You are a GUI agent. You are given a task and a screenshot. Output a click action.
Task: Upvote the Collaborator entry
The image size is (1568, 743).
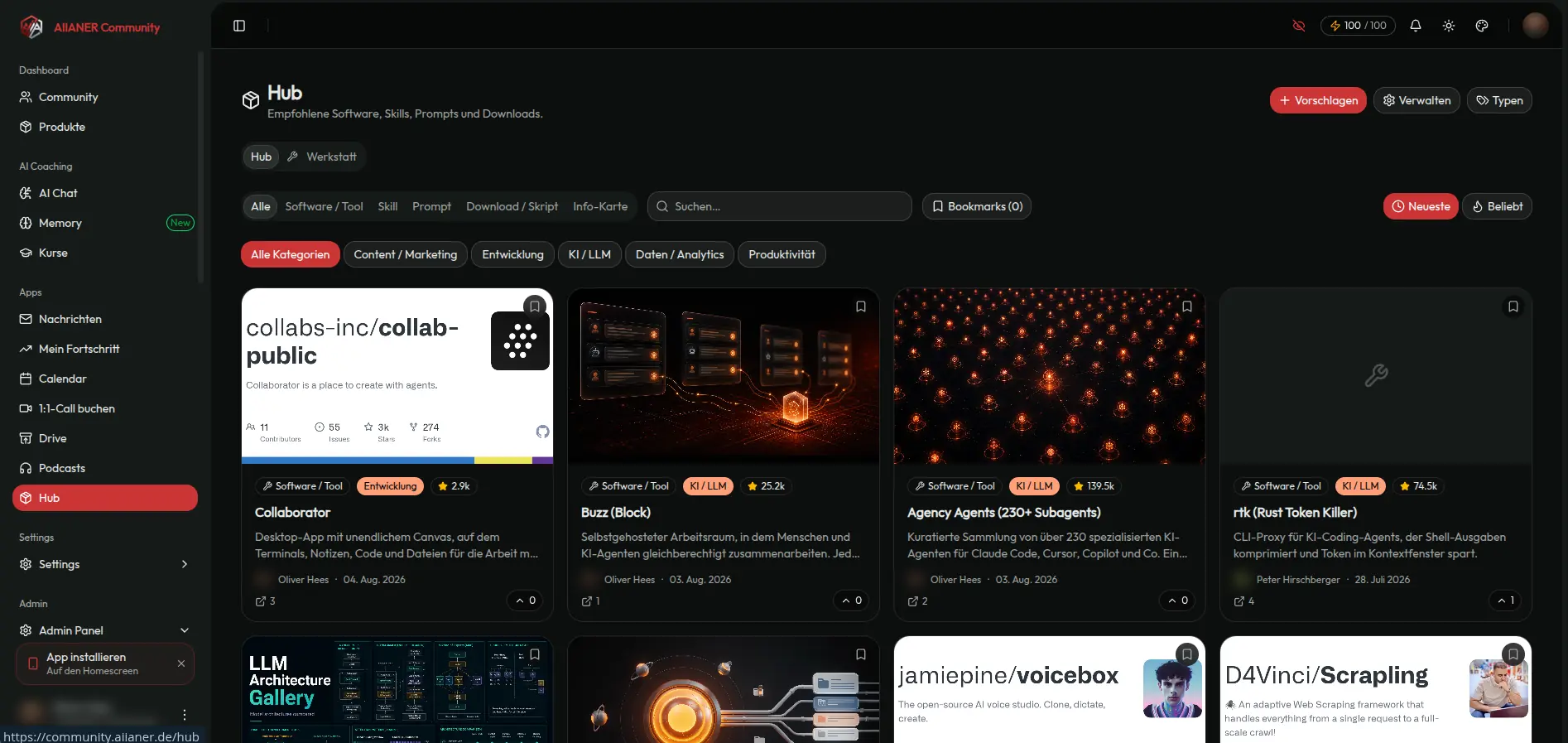click(526, 601)
